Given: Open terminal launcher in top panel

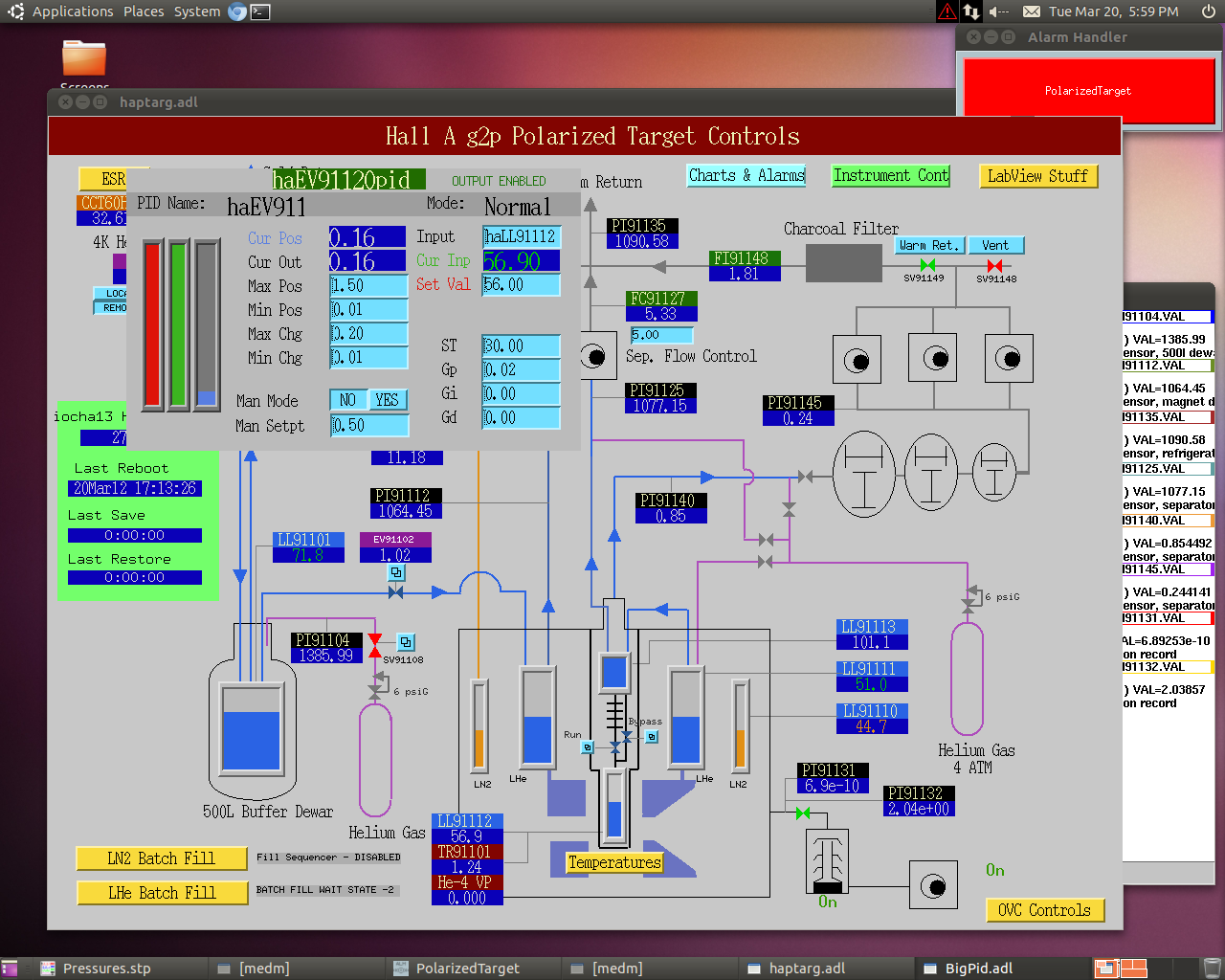Looking at the screenshot, I should pos(260,11).
